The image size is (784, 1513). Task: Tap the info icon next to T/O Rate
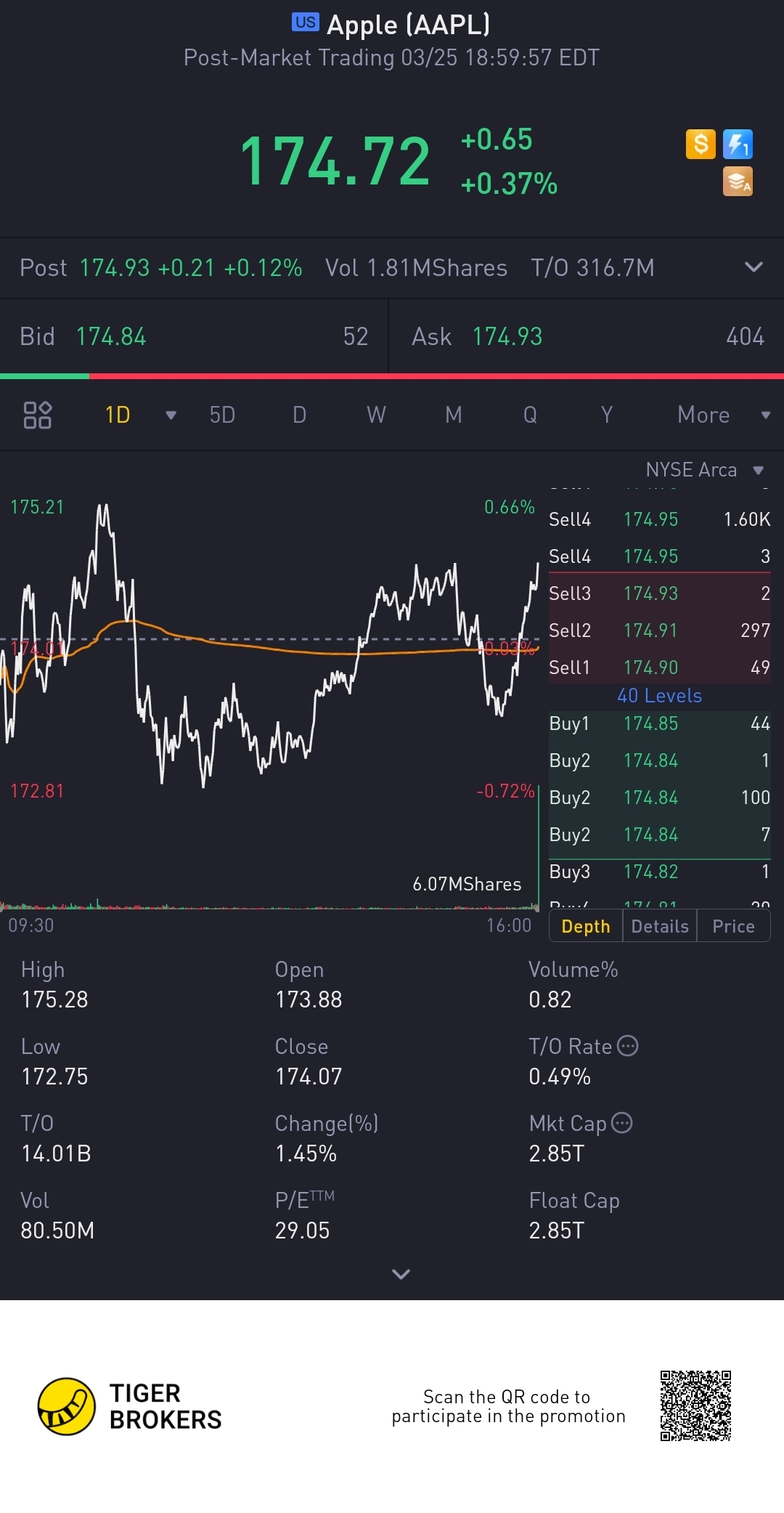click(x=628, y=1046)
